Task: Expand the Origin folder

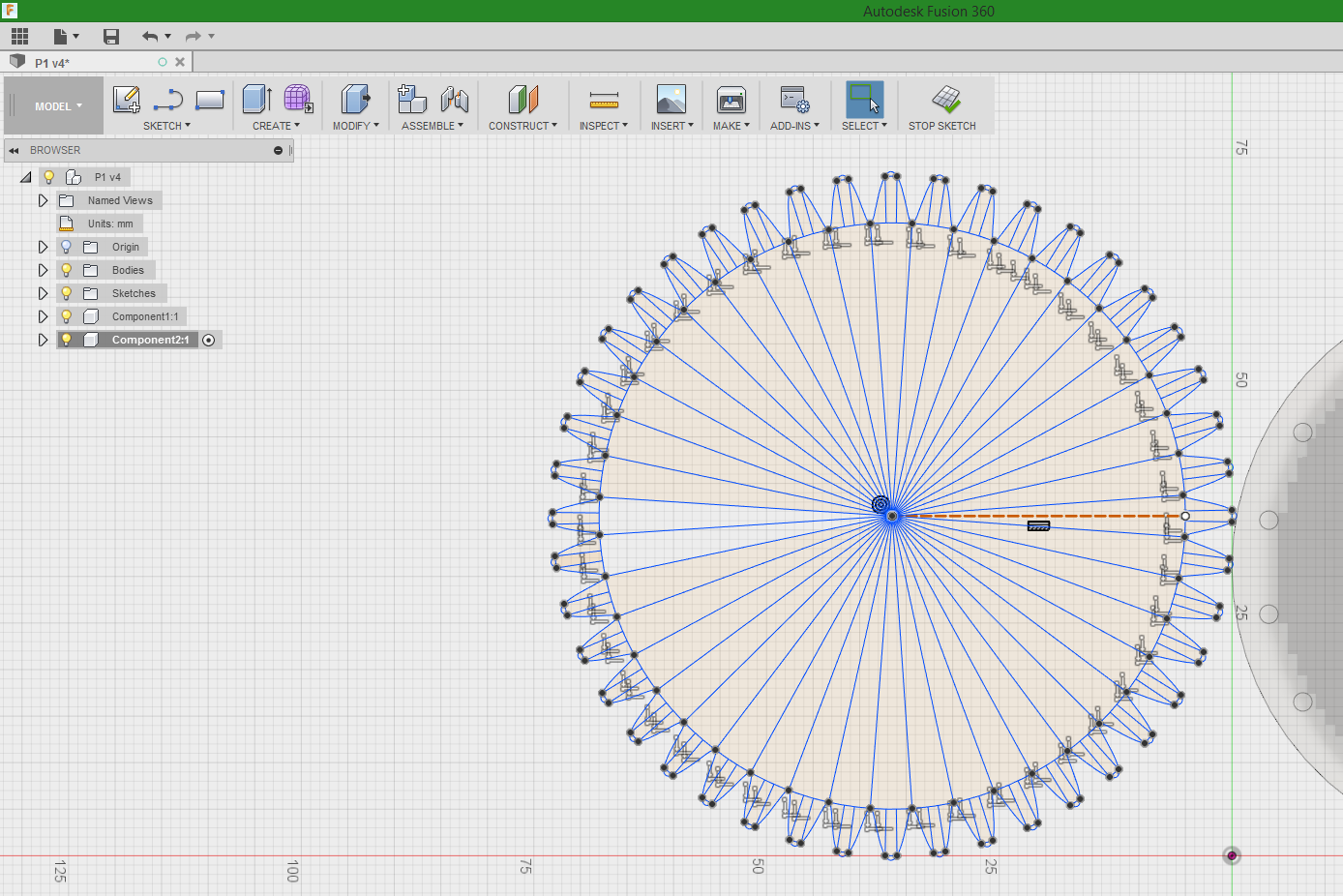Action: pyautogui.click(x=43, y=247)
